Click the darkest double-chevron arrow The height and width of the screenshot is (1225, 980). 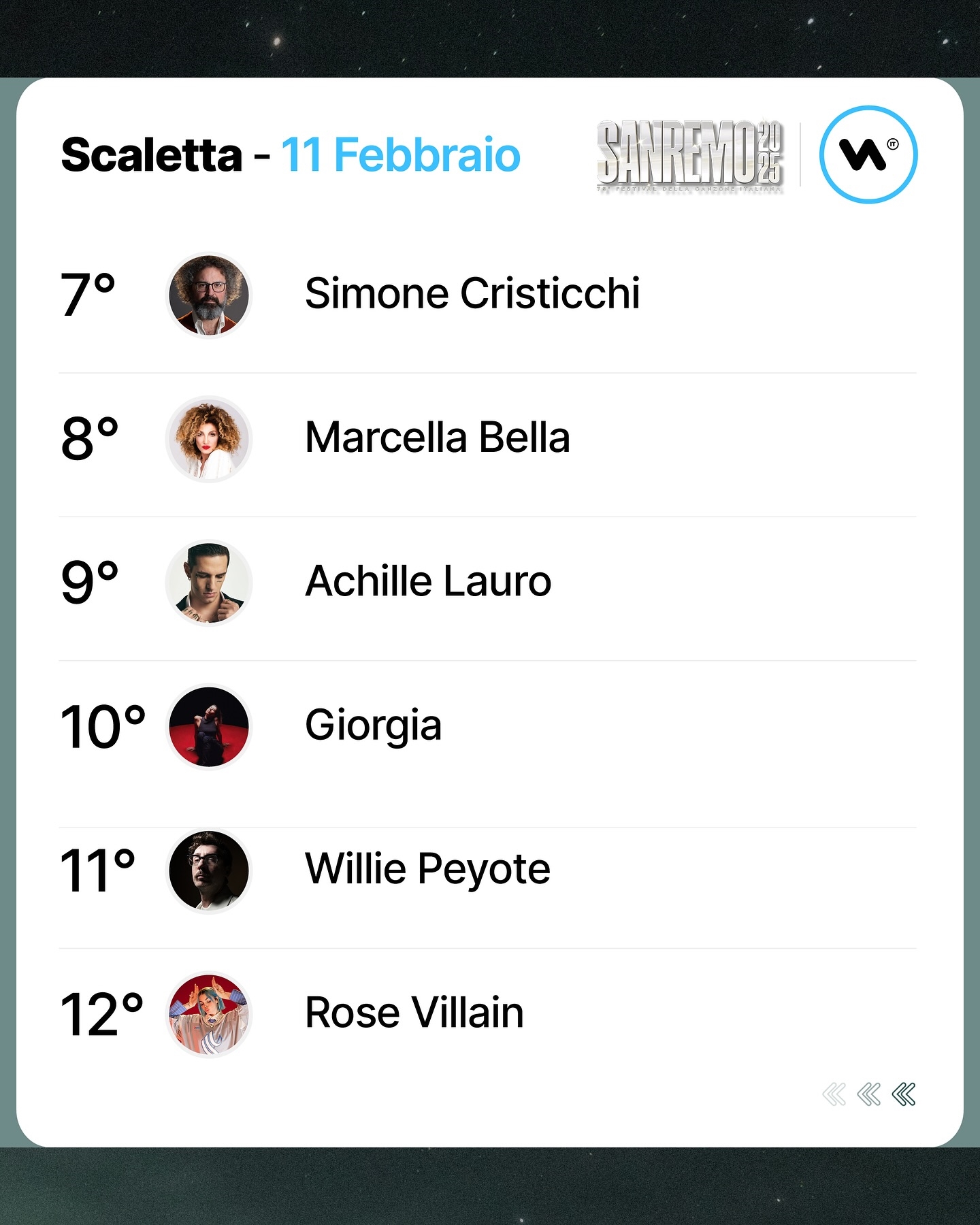904,1094
